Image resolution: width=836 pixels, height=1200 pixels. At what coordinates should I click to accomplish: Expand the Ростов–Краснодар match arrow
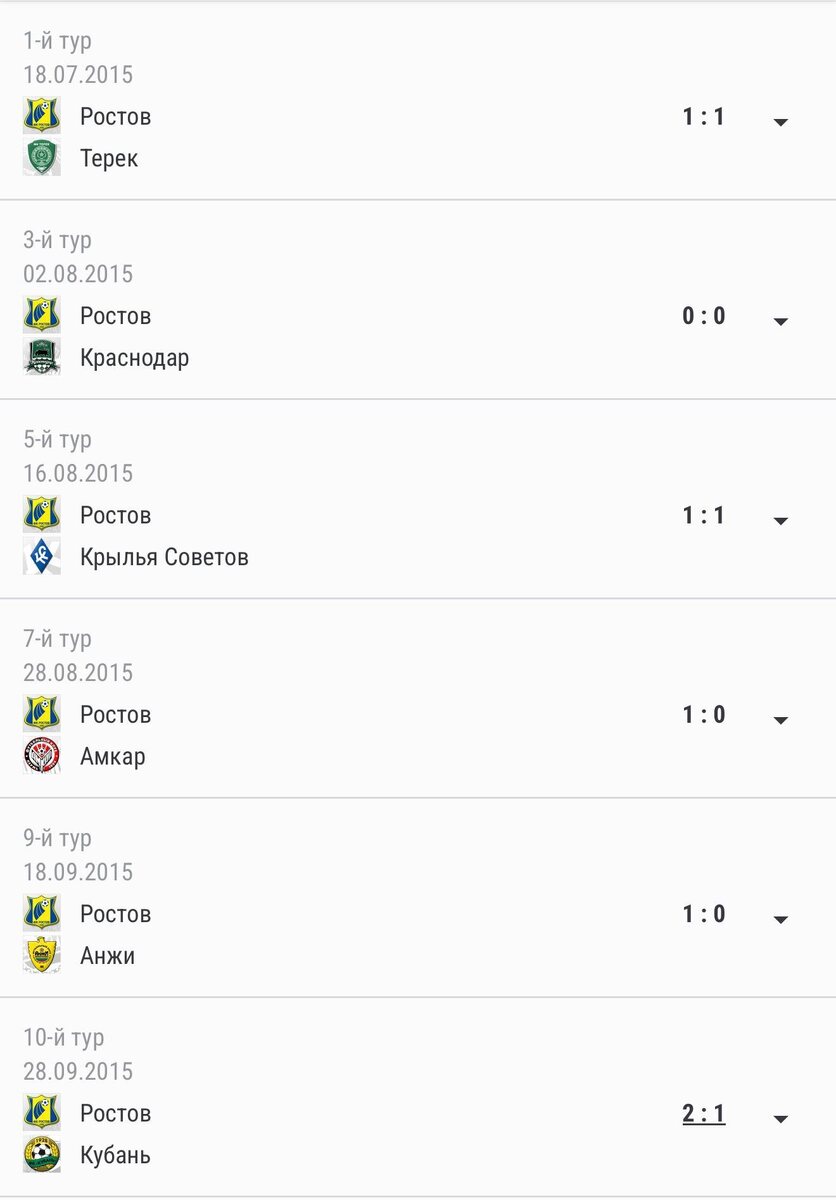[x=781, y=321]
